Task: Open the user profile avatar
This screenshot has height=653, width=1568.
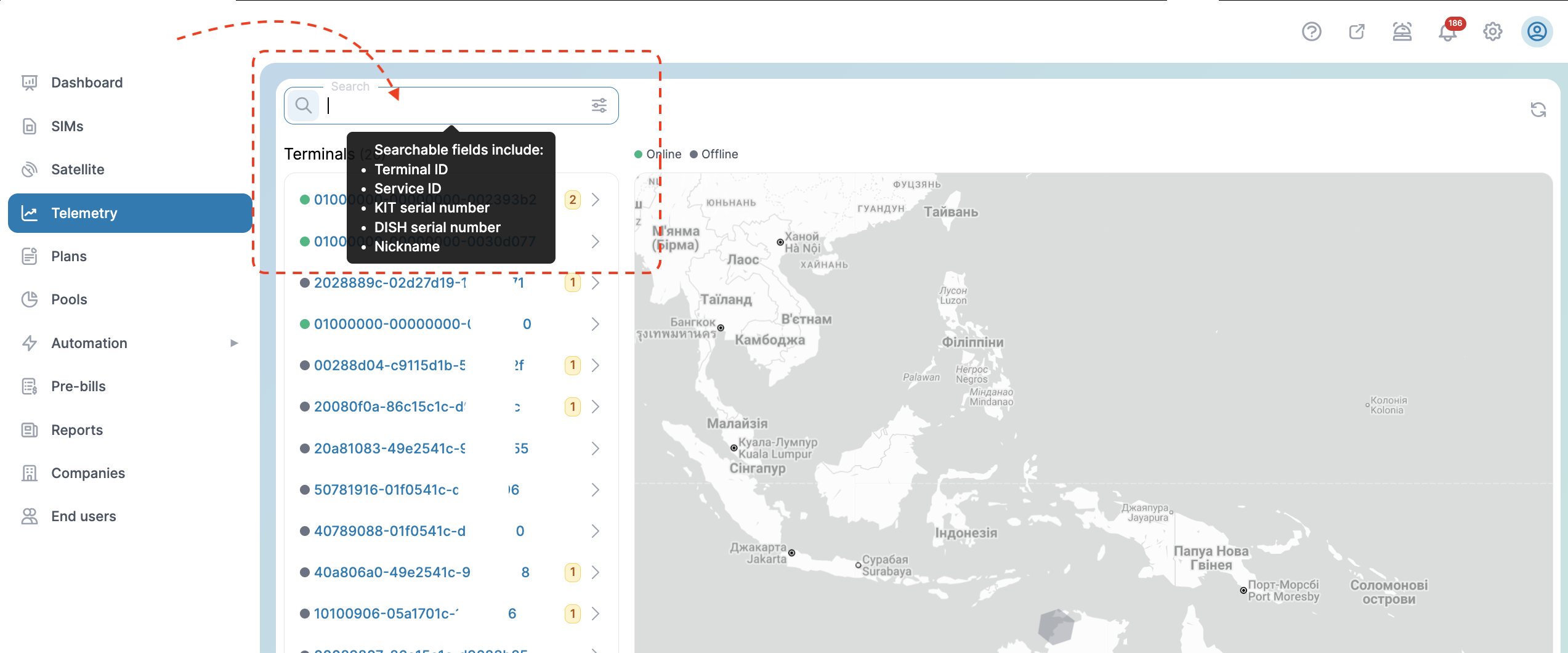Action: (x=1537, y=31)
